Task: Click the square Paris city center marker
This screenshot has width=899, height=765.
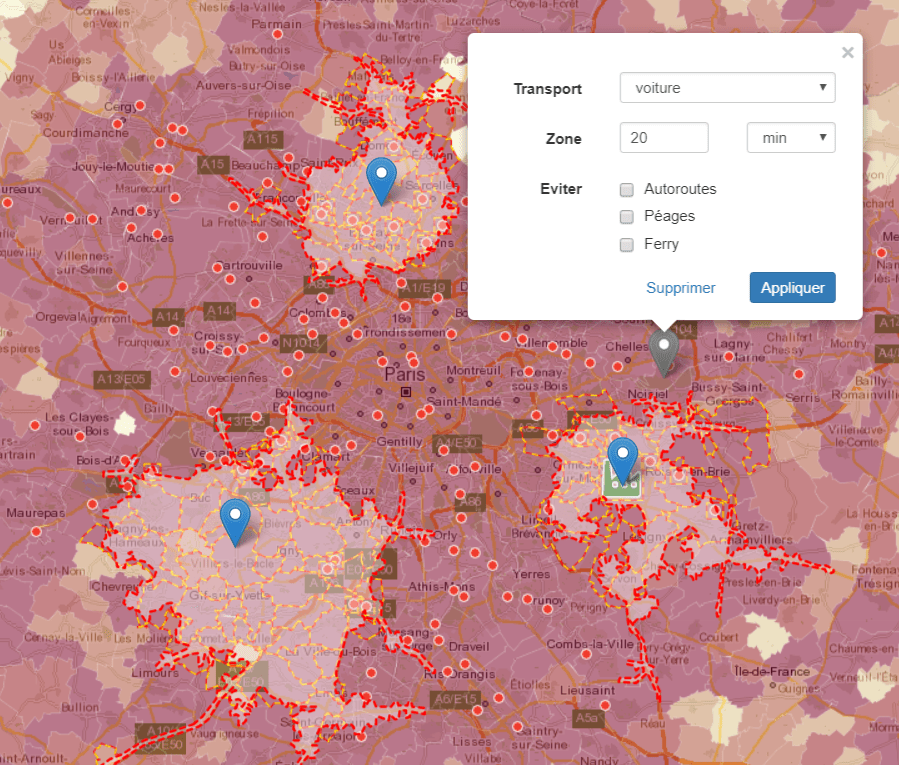Action: [x=405, y=392]
